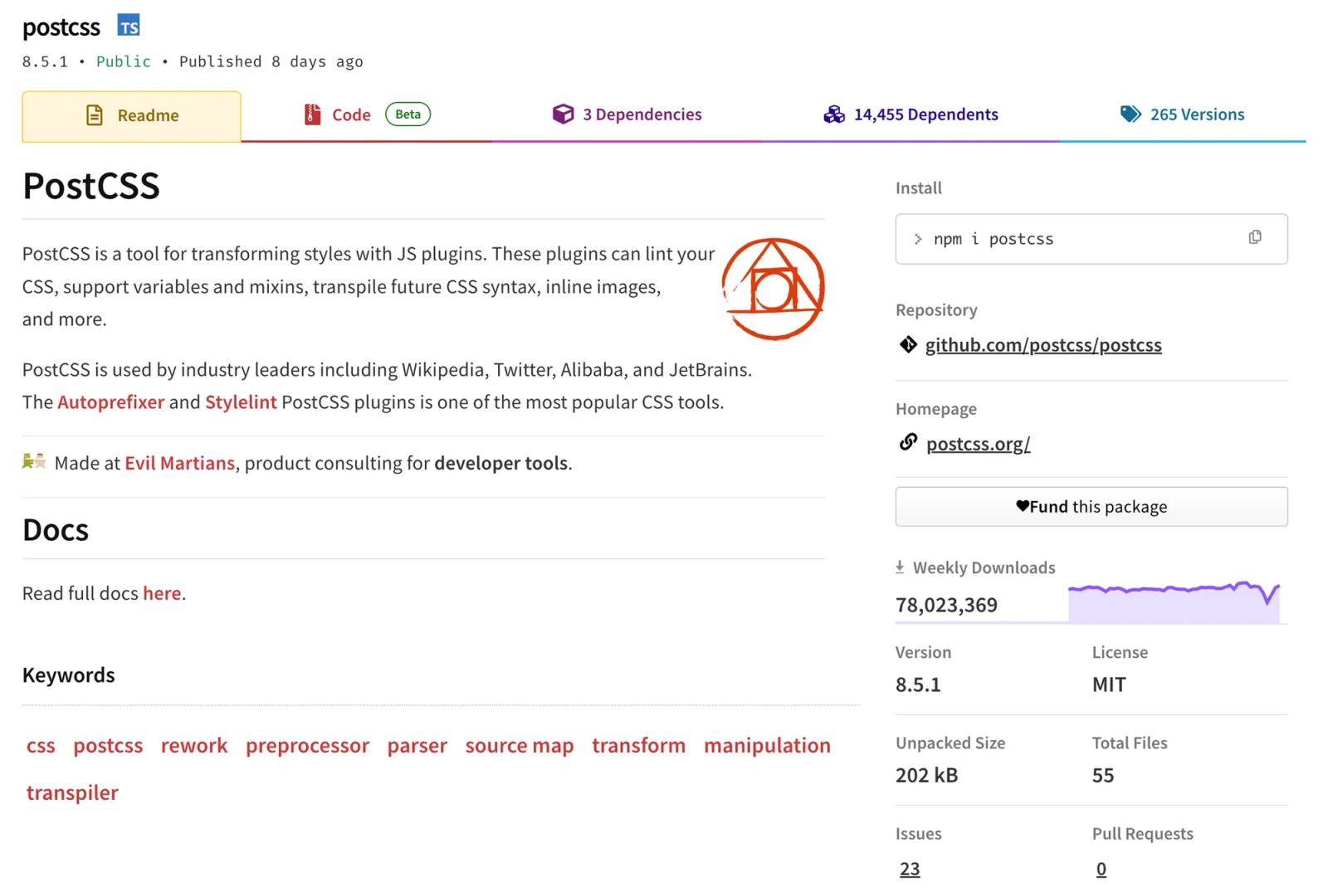1328x896 pixels.
Task: Open the Autoprefixer link
Action: click(x=111, y=402)
